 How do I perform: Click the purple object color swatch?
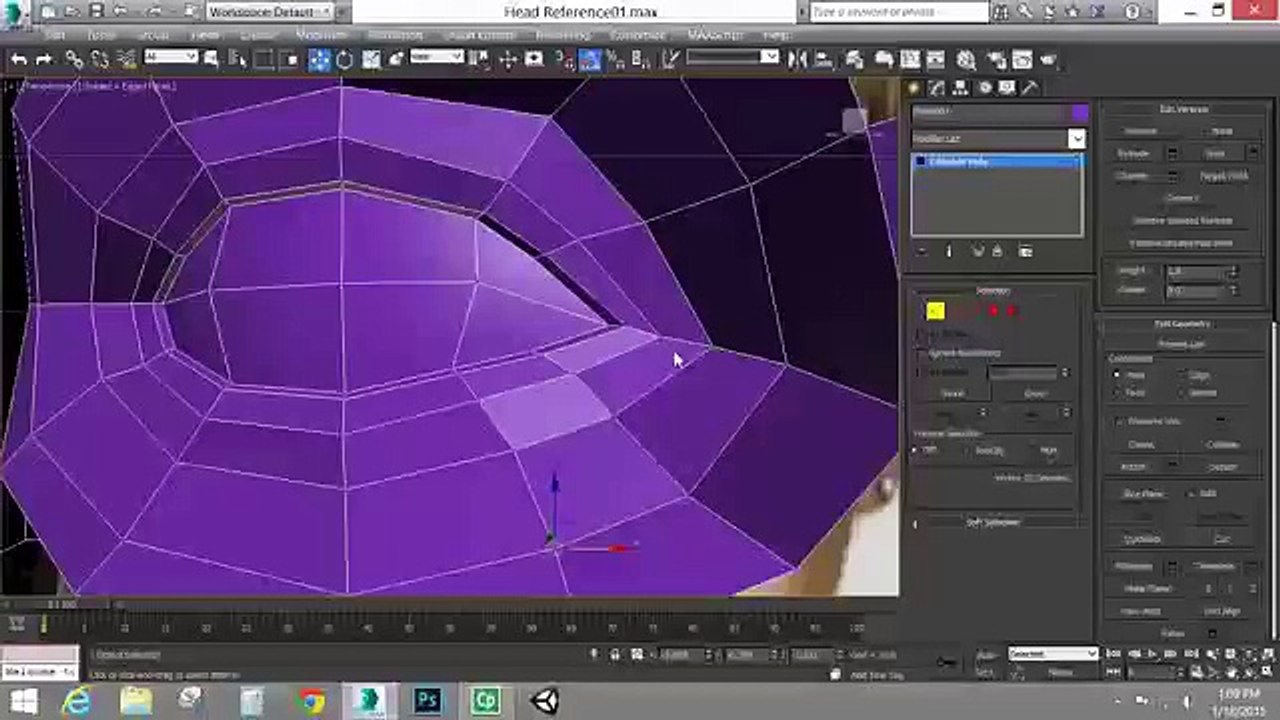point(1079,111)
